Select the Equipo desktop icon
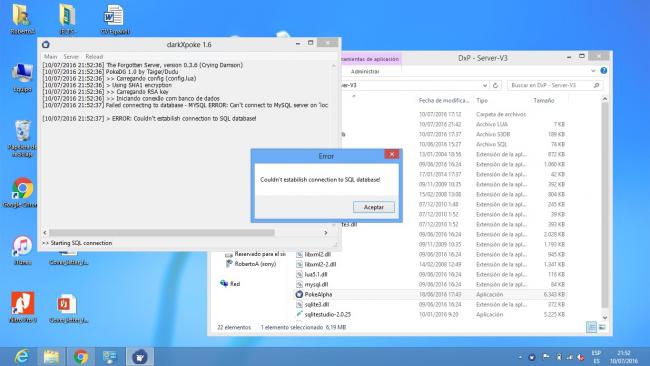 tap(22, 78)
